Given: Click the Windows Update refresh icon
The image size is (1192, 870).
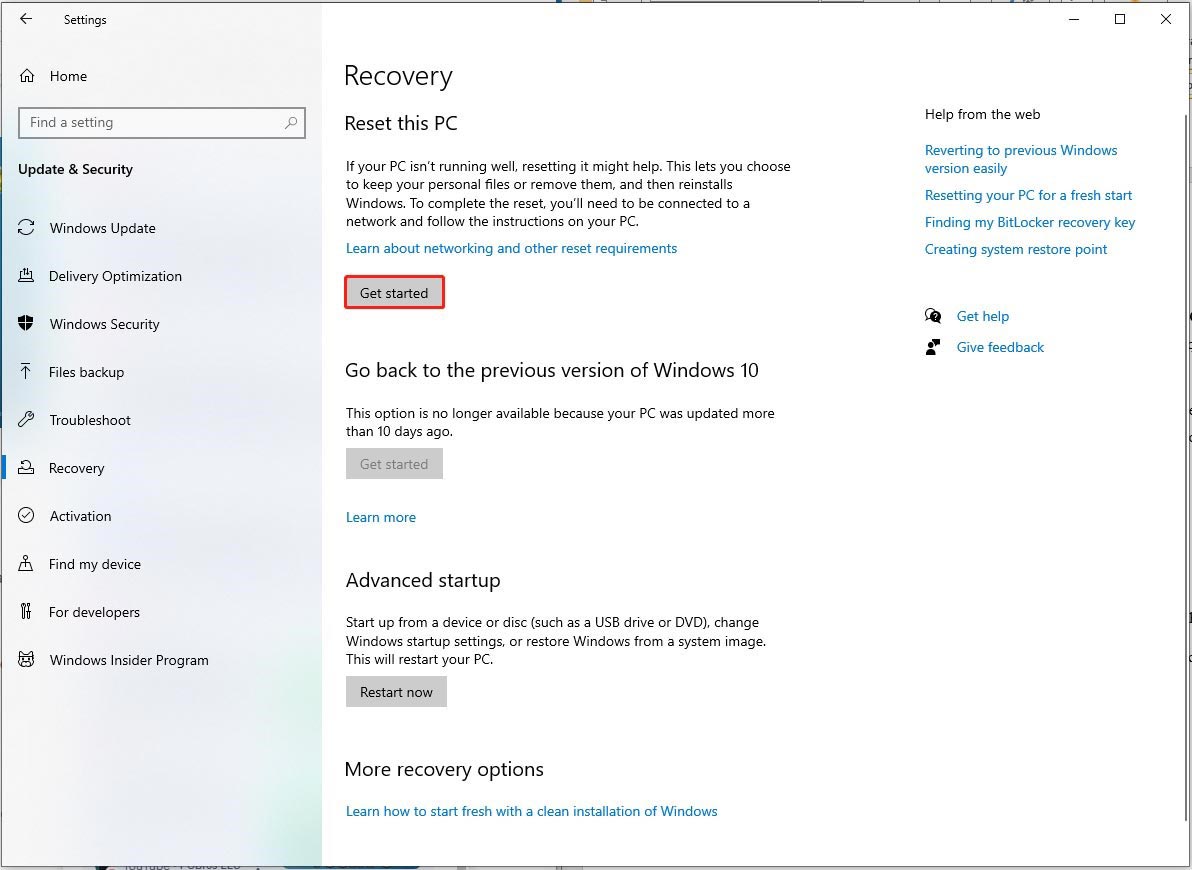Looking at the screenshot, I should pos(26,227).
